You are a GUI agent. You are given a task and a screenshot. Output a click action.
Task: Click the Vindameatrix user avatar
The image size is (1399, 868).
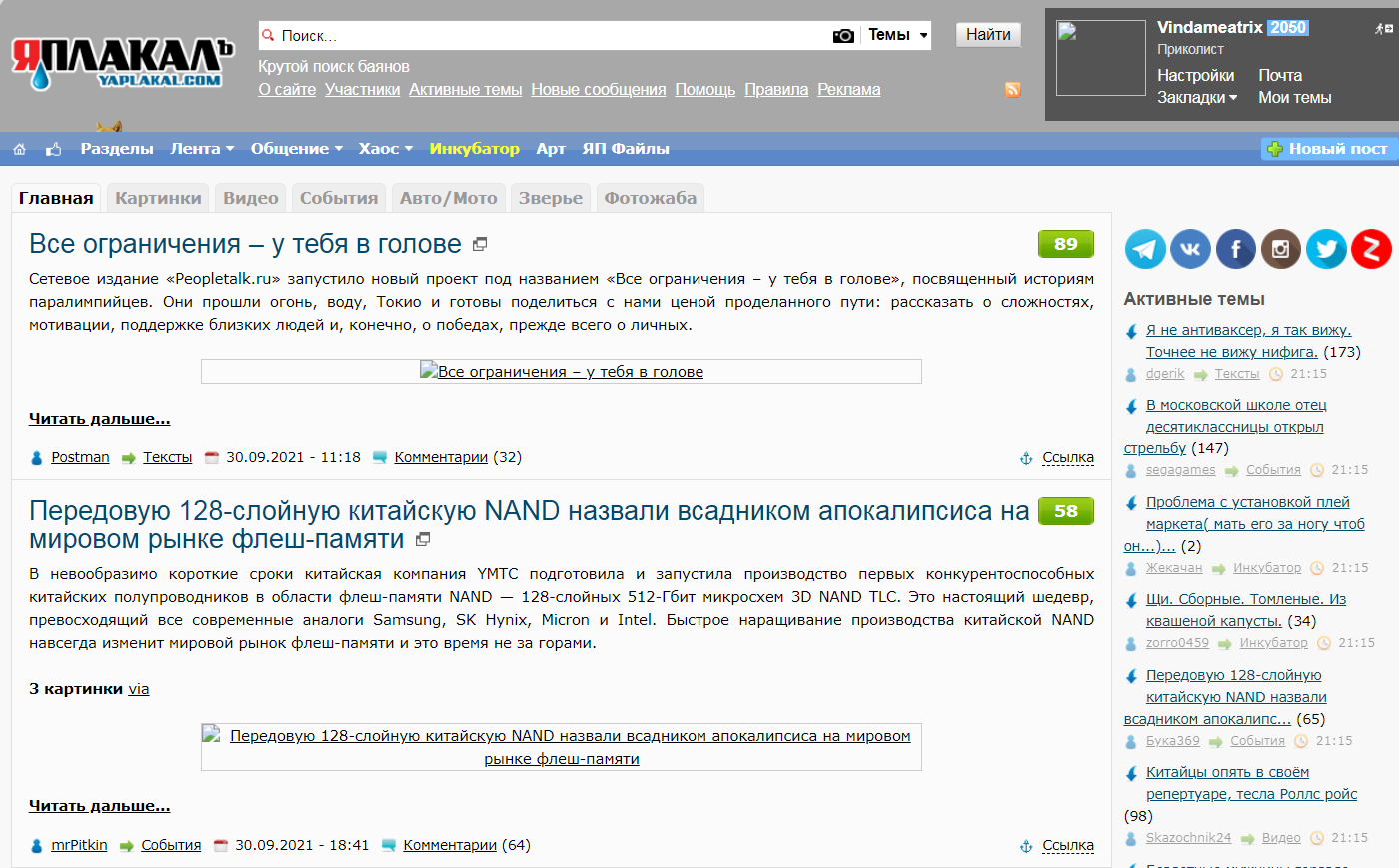pyautogui.click(x=1101, y=58)
